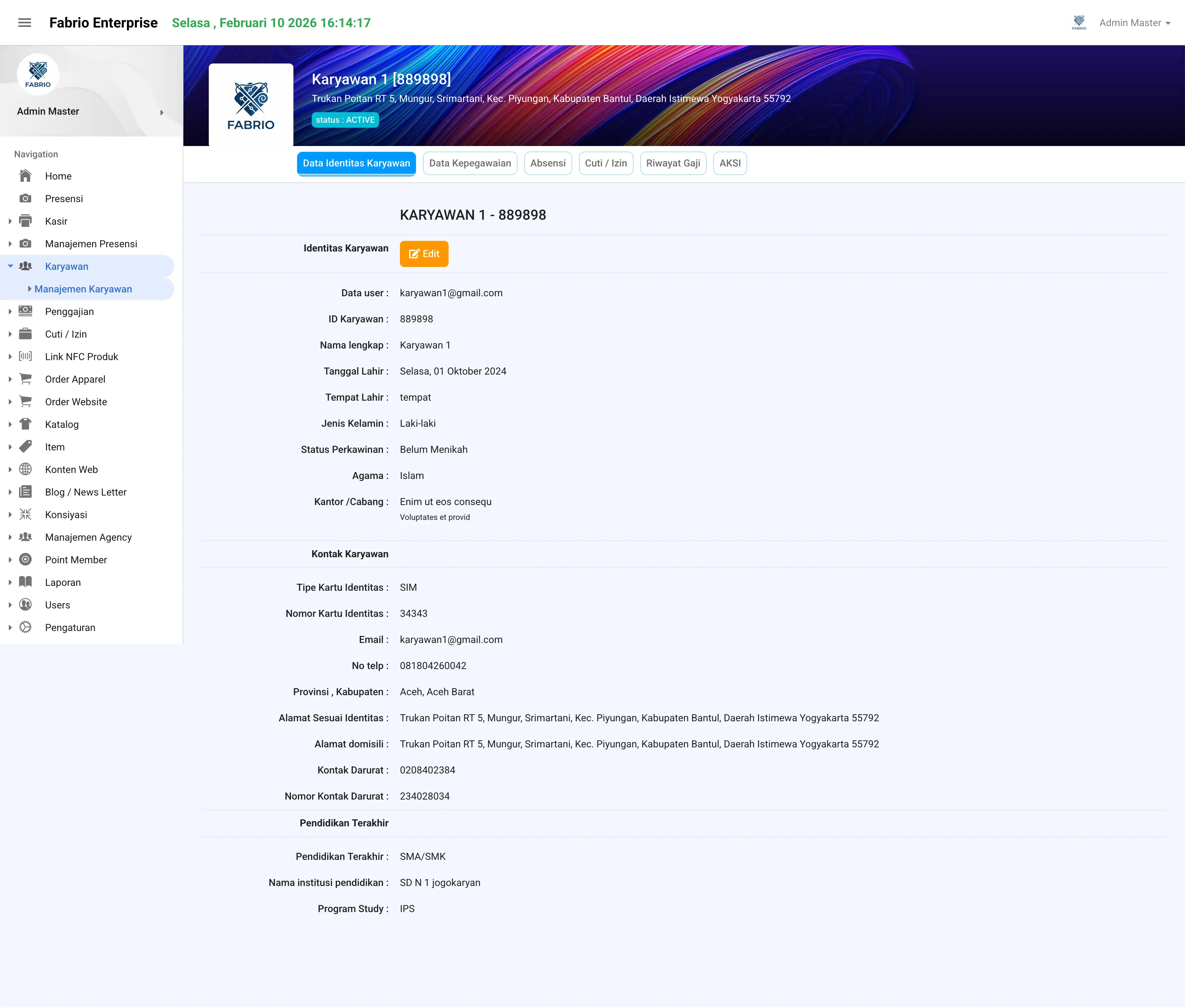Click the Fabrio Enterprise title
1185x1008 pixels.
pyautogui.click(x=103, y=23)
